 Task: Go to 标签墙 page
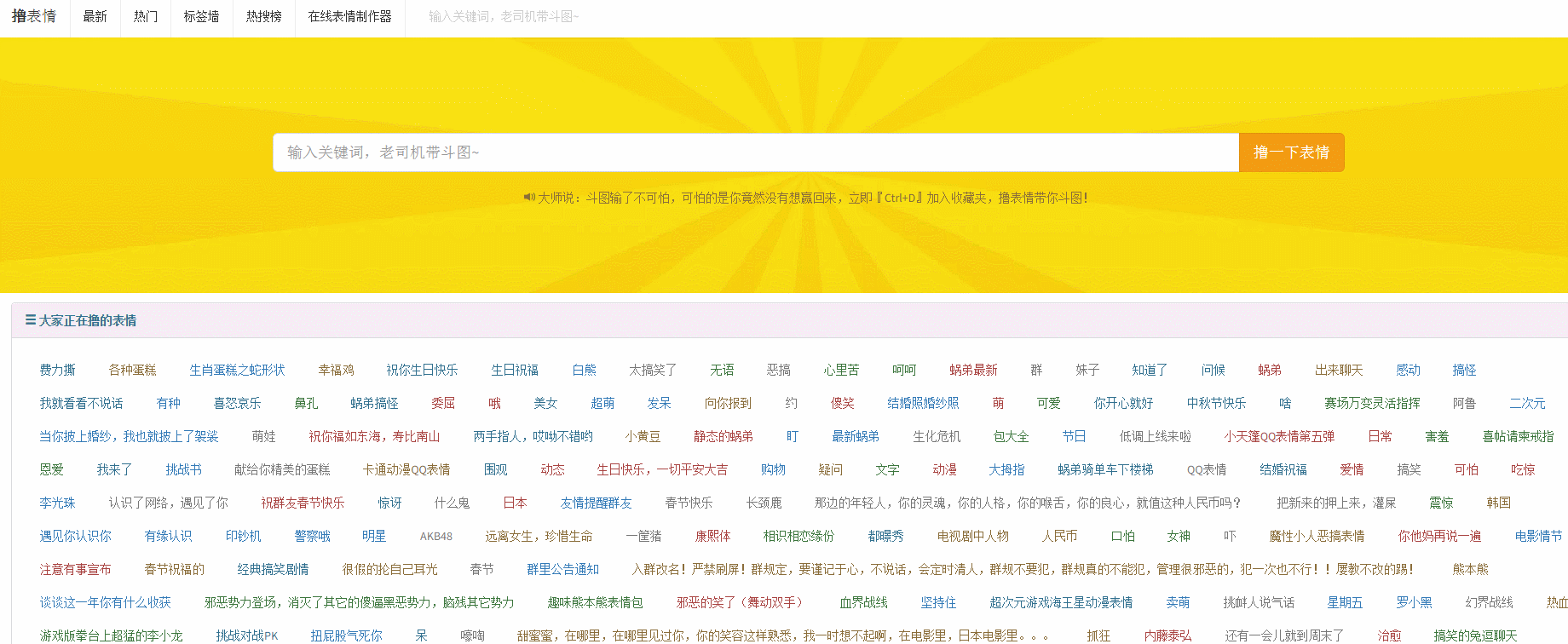201,16
